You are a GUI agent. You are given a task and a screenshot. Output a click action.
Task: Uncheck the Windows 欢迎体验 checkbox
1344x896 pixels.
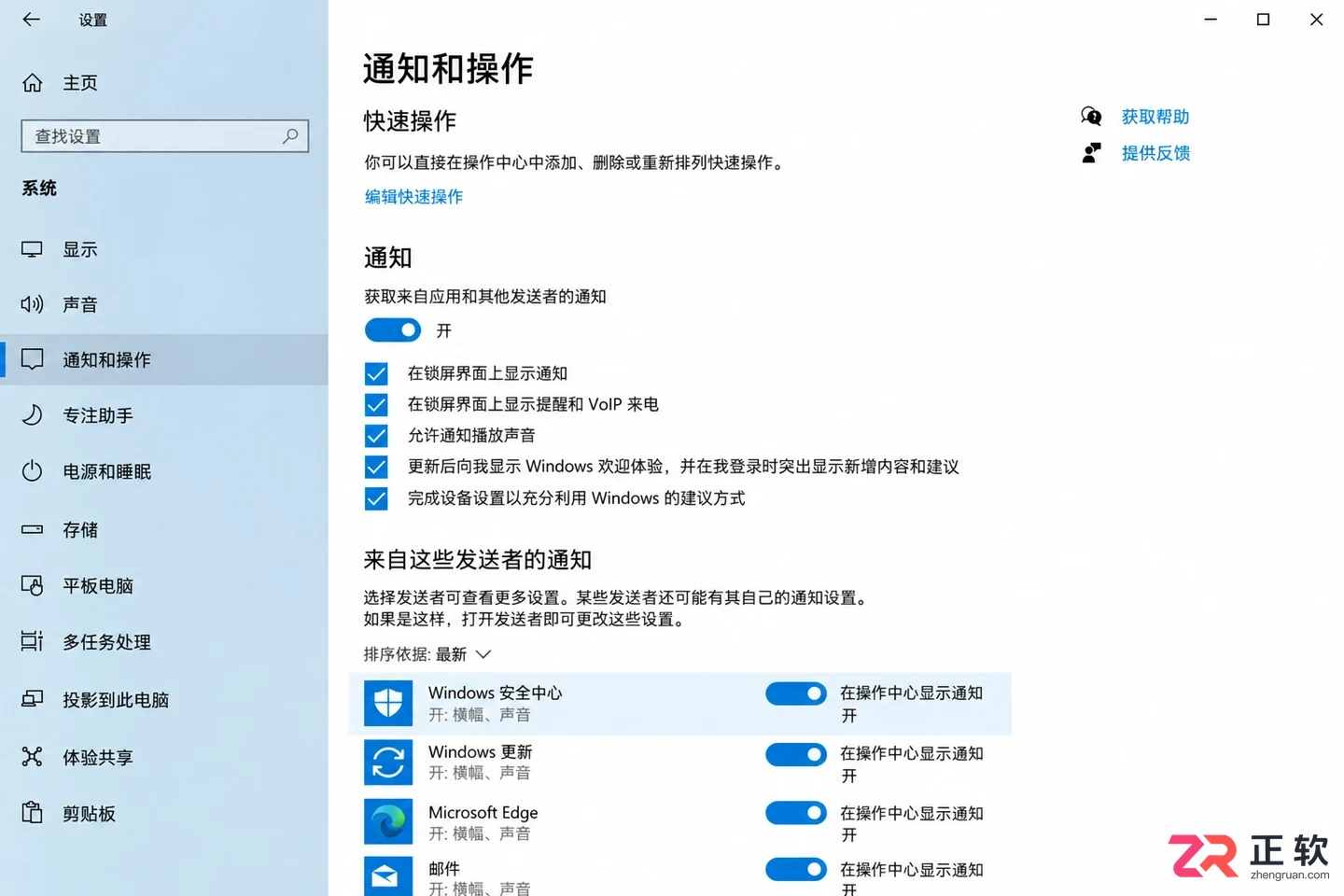click(x=376, y=467)
